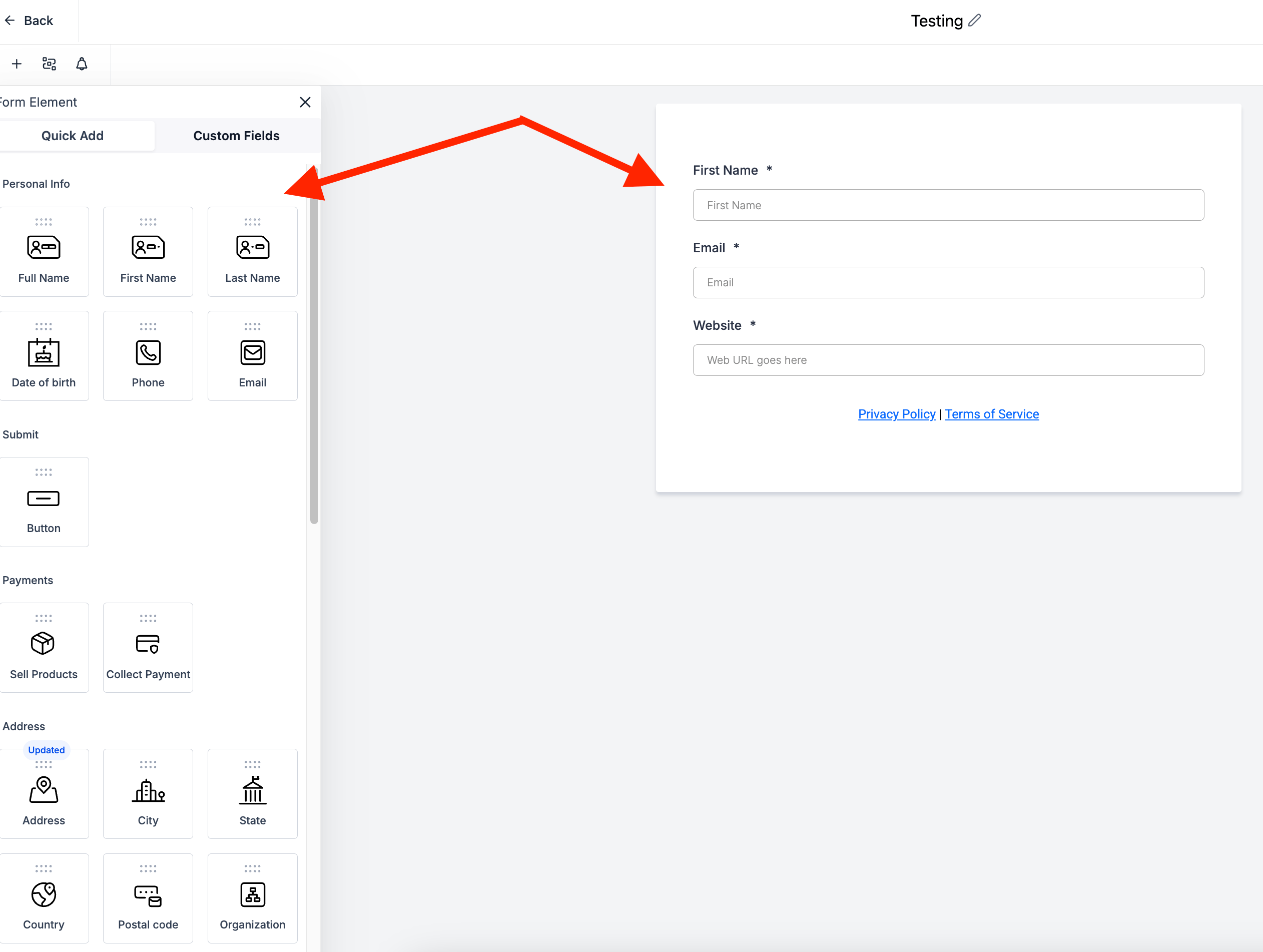The height and width of the screenshot is (952, 1263).
Task: Switch to the Custom Fields tab
Action: 236,136
